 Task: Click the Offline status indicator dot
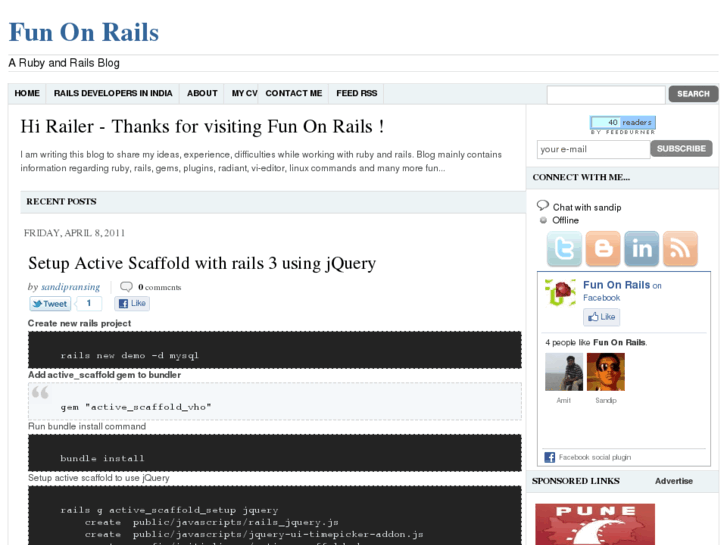pos(543,220)
